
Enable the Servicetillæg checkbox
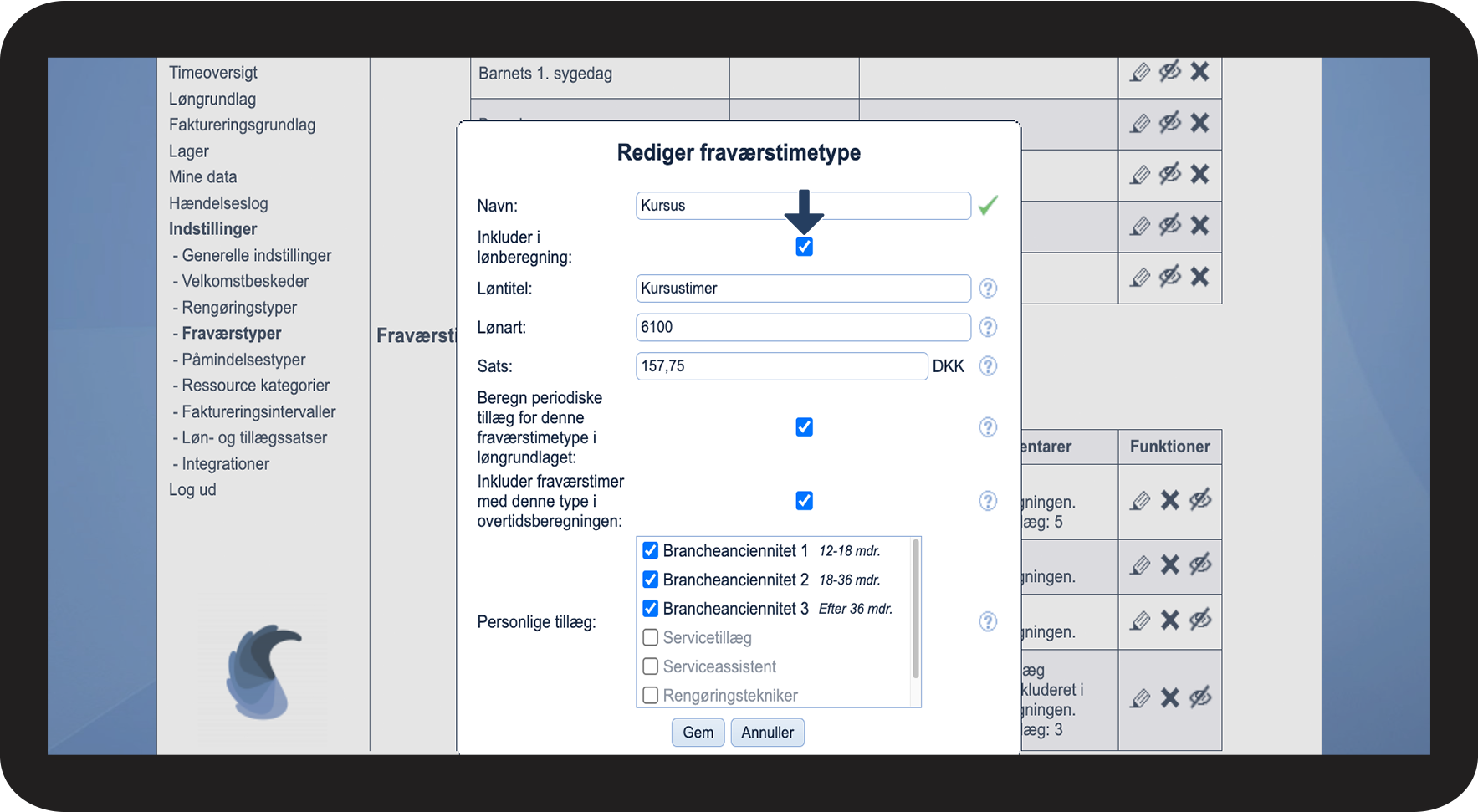coord(650,638)
